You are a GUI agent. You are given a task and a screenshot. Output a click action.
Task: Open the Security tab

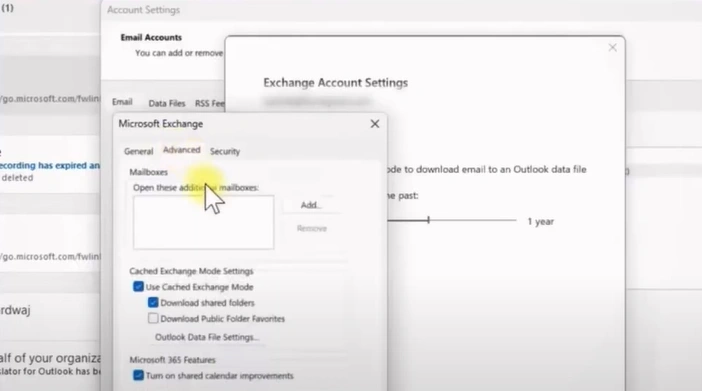[225, 151]
